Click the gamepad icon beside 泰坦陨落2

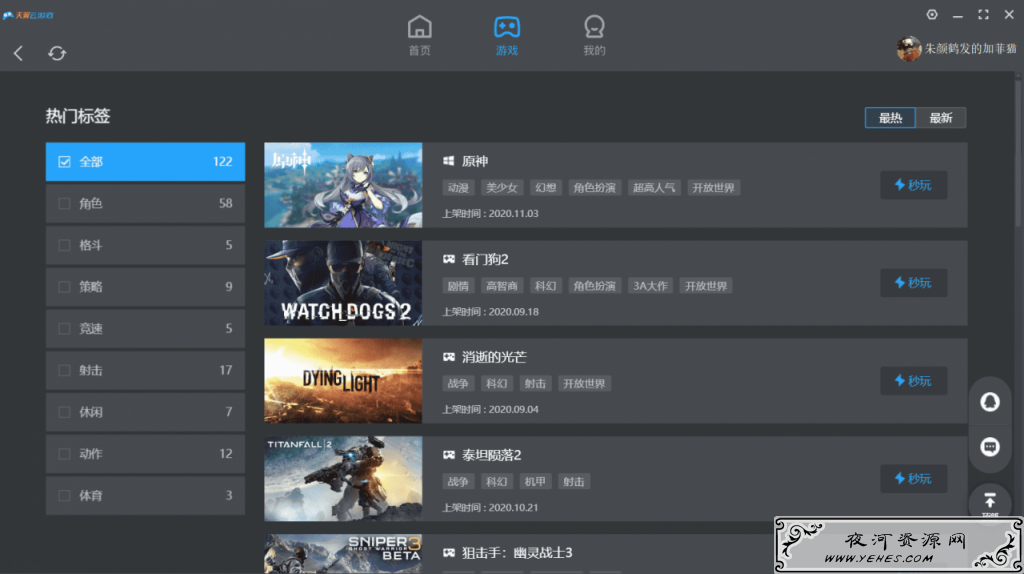point(449,455)
